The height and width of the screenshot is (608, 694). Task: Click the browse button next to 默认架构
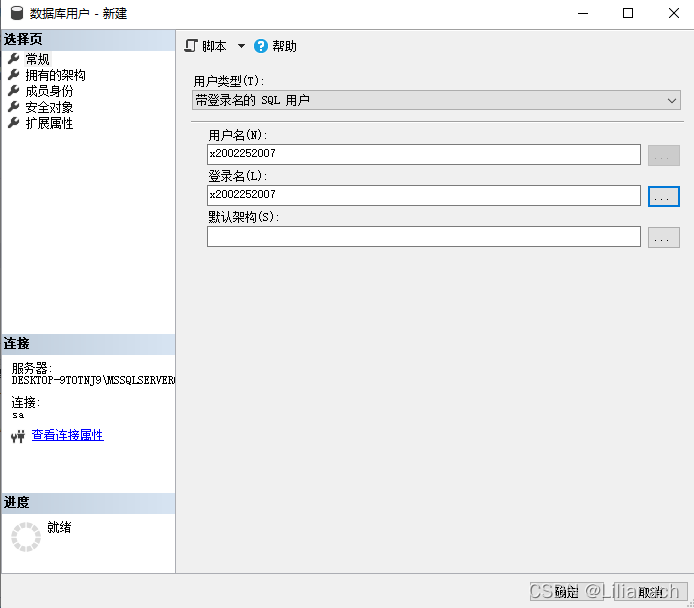664,238
